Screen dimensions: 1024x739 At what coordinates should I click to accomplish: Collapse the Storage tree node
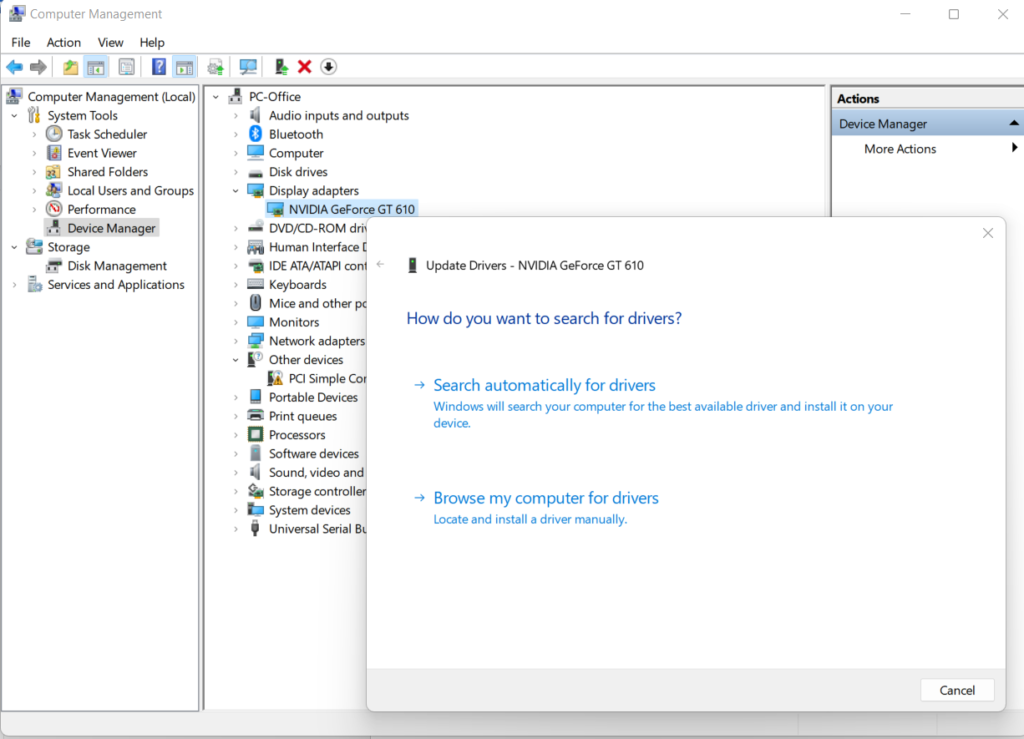pyautogui.click(x=14, y=247)
